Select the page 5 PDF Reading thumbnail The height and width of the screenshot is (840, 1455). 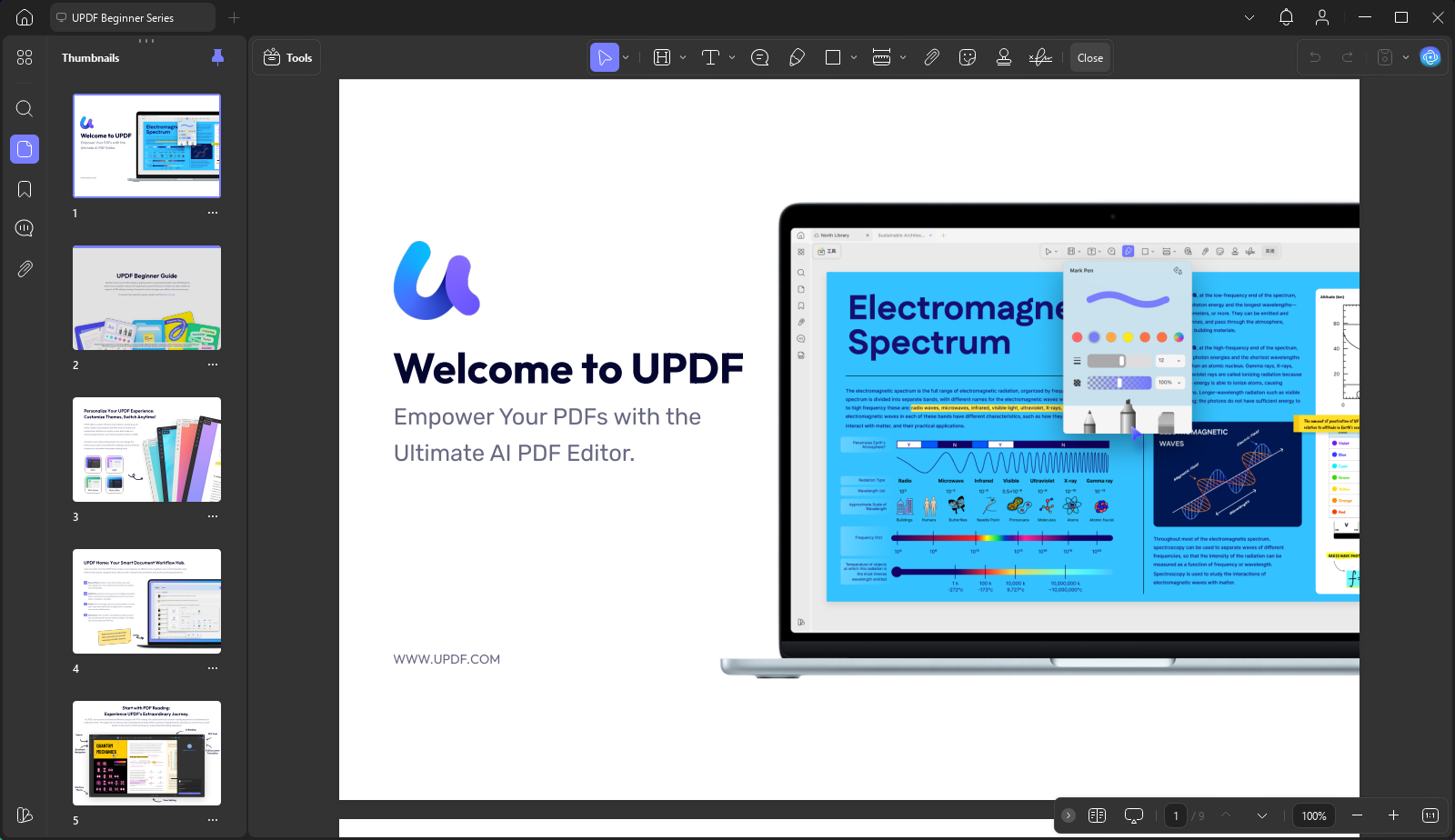[146, 753]
